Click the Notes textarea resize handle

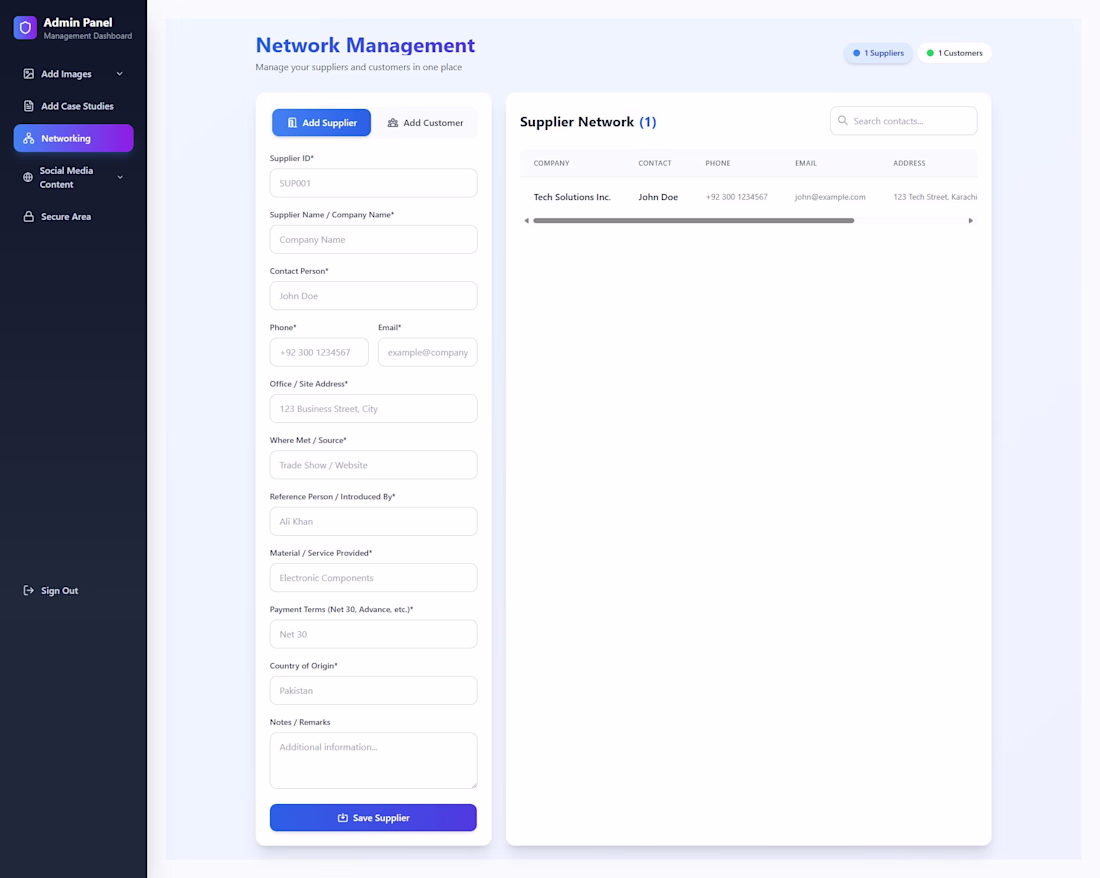click(474, 785)
